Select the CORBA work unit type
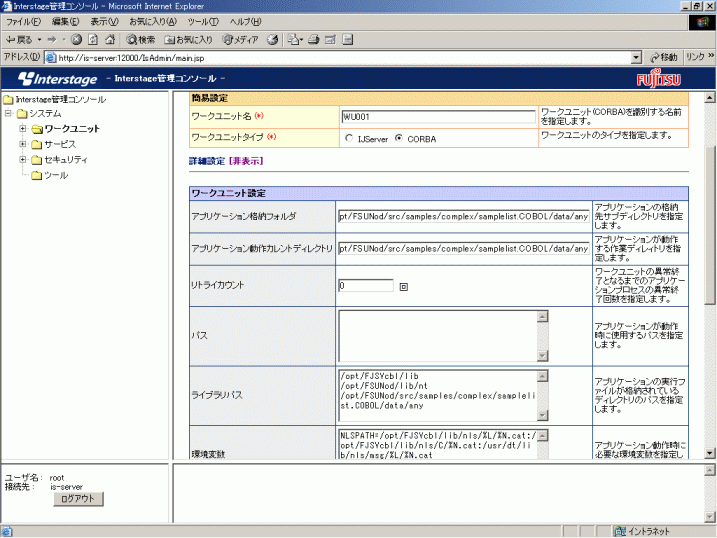Image resolution: width=717 pixels, height=538 pixels. pyautogui.click(x=399, y=138)
